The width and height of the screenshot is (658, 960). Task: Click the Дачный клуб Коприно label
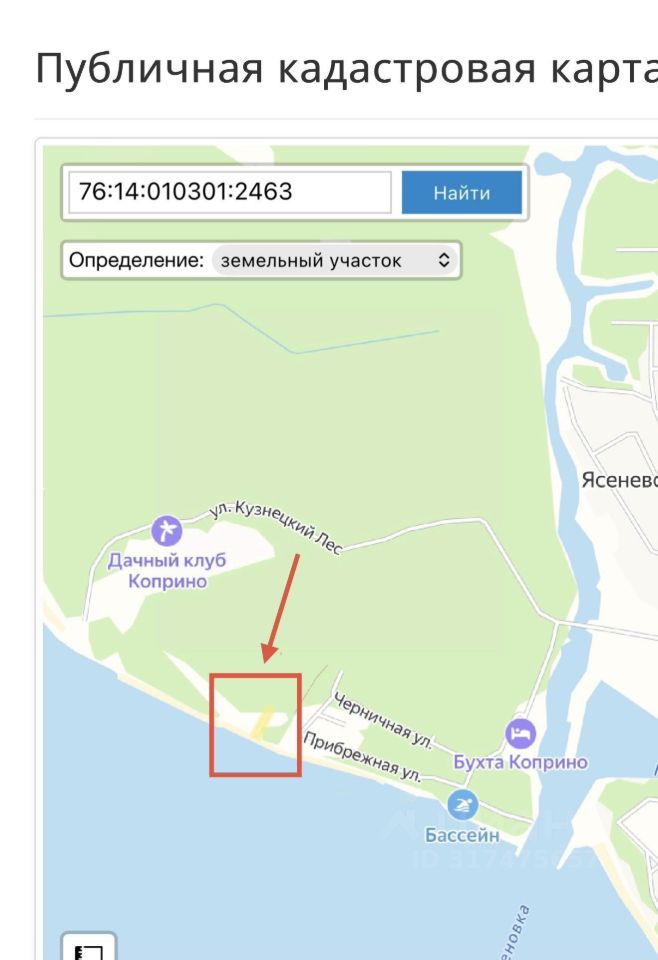click(167, 570)
